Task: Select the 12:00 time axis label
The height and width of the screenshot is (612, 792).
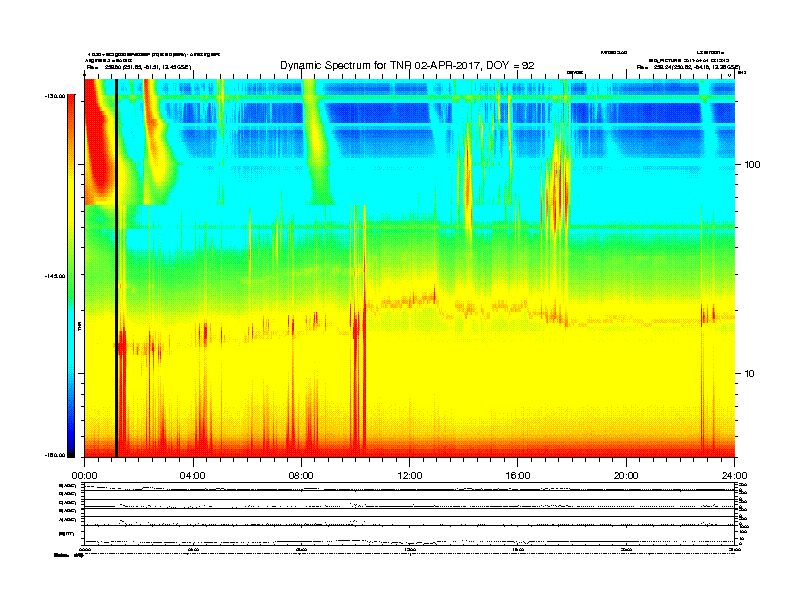Action: (x=410, y=476)
